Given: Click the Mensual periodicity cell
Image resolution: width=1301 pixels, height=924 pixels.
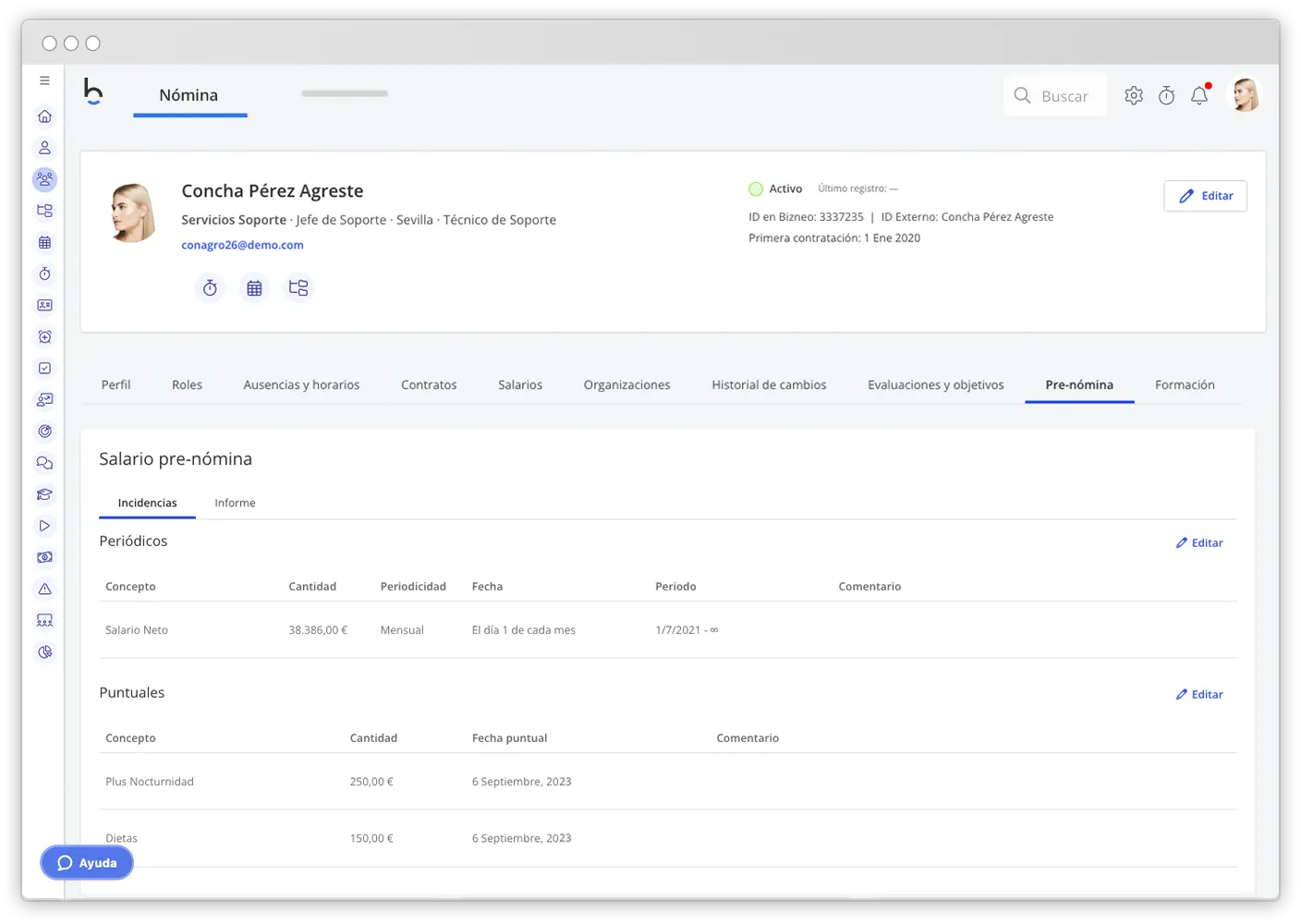Looking at the screenshot, I should click(x=402, y=630).
